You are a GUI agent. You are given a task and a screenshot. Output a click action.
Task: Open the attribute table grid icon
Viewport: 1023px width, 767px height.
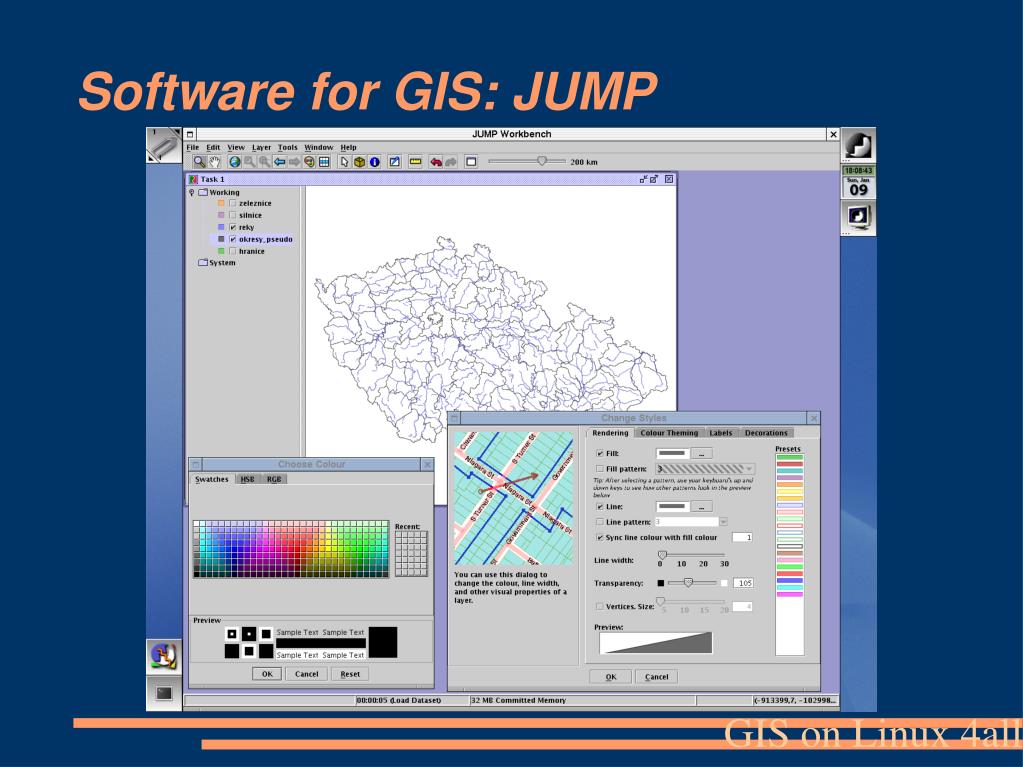coord(324,162)
